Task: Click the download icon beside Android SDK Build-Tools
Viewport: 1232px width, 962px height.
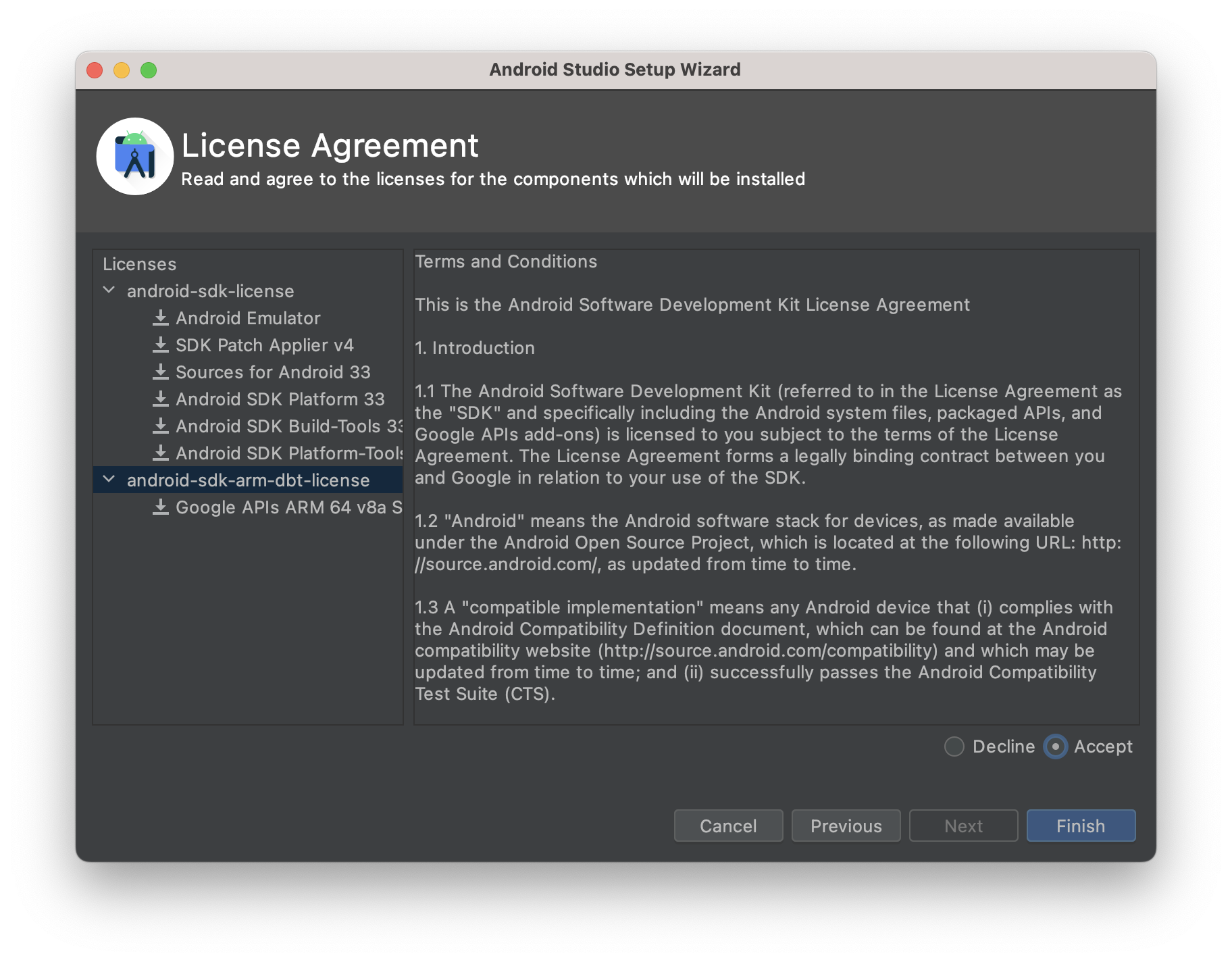Action: [x=161, y=426]
